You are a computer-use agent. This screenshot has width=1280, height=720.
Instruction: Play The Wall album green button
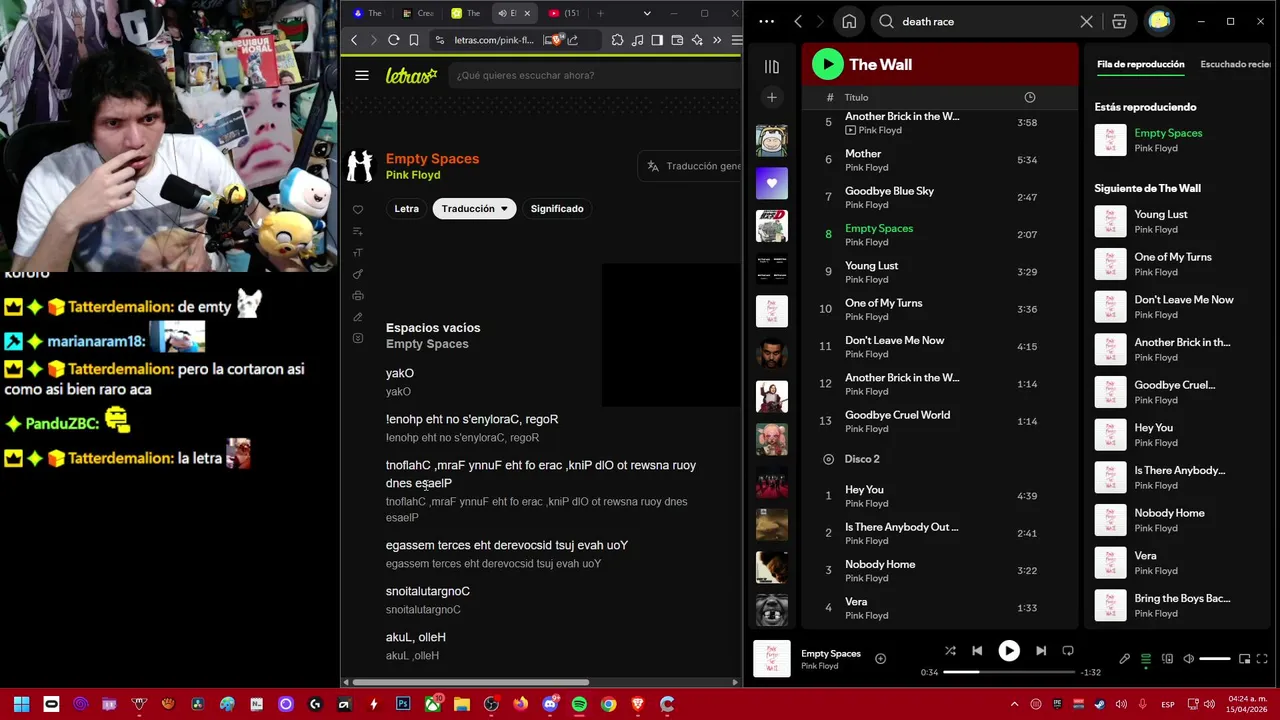tap(827, 64)
